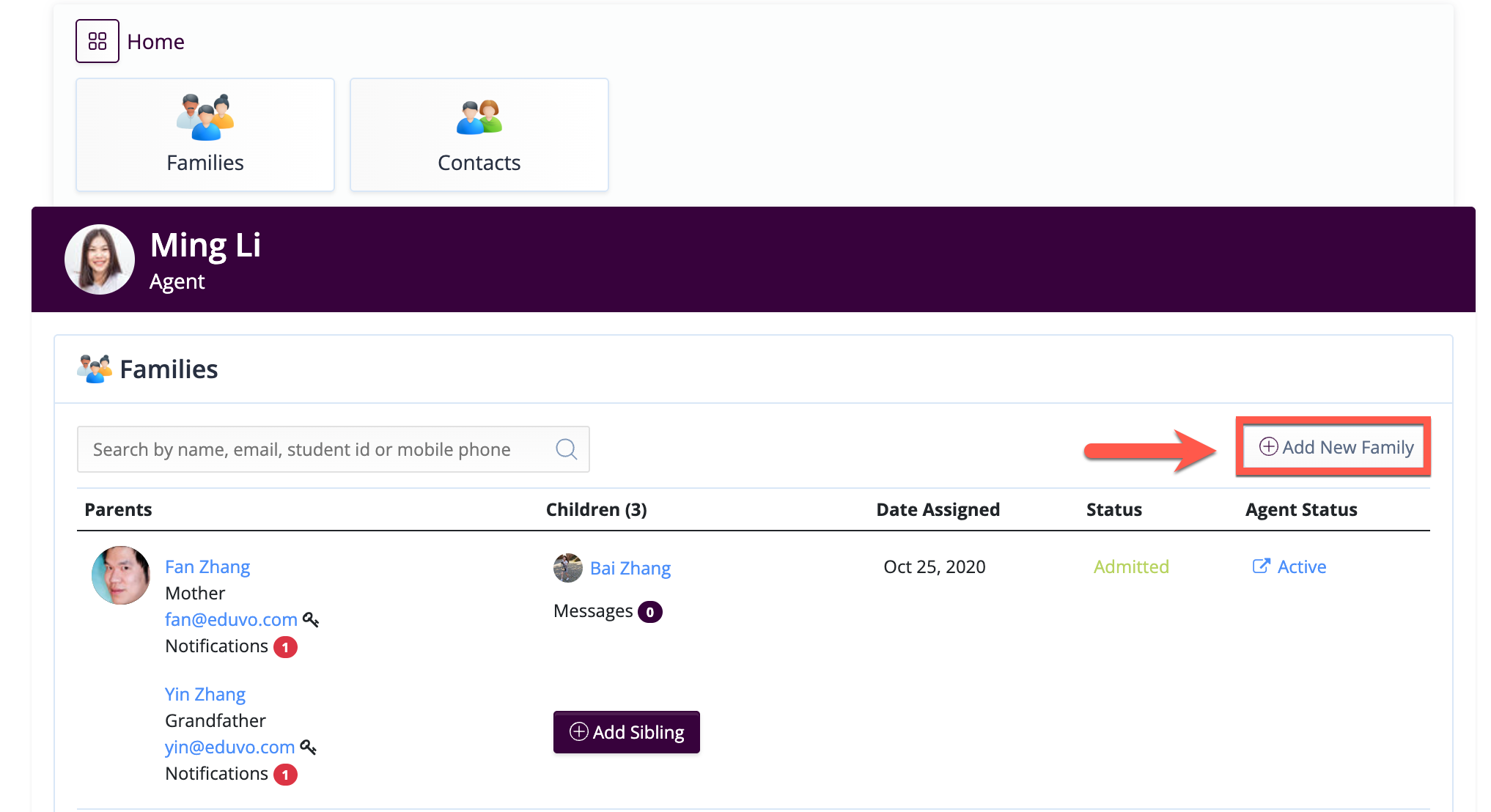Open the Families tile
1491x812 pixels.
(x=205, y=135)
